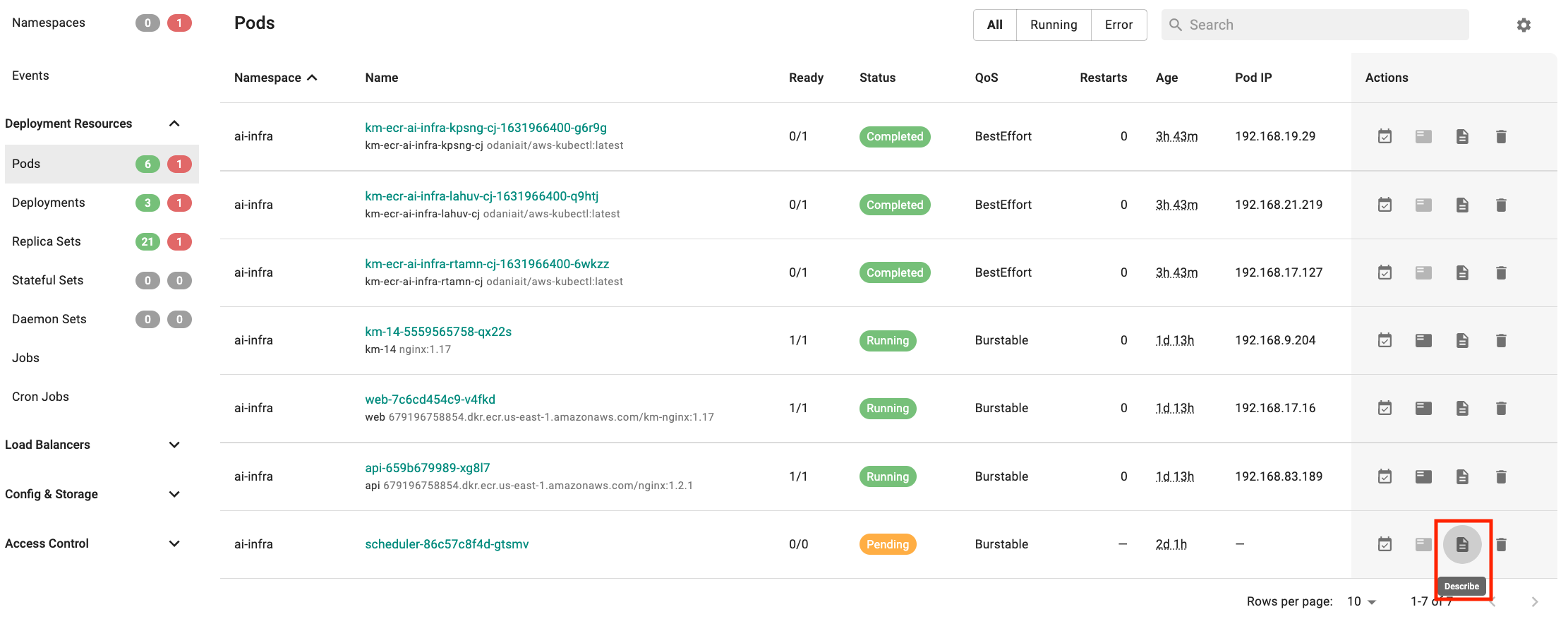Delete the web-7c6cd454c9-v4fkd pod
Screen dimensions: 1568x619
coord(1501,408)
